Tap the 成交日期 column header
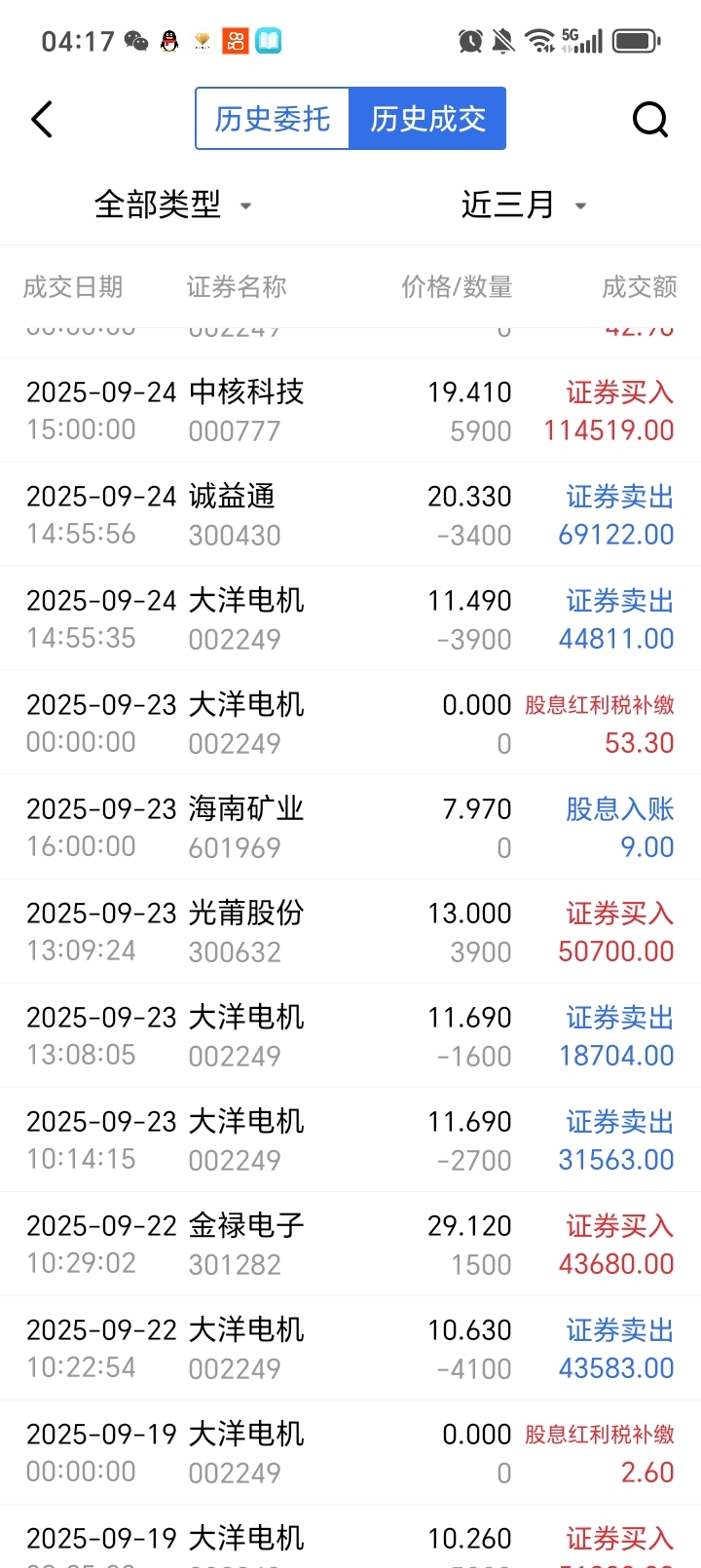 pos(73,286)
